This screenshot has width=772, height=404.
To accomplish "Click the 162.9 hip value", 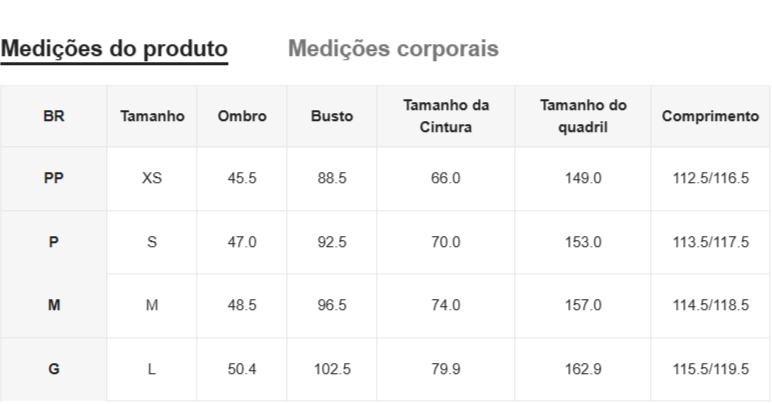I will click(x=583, y=369).
